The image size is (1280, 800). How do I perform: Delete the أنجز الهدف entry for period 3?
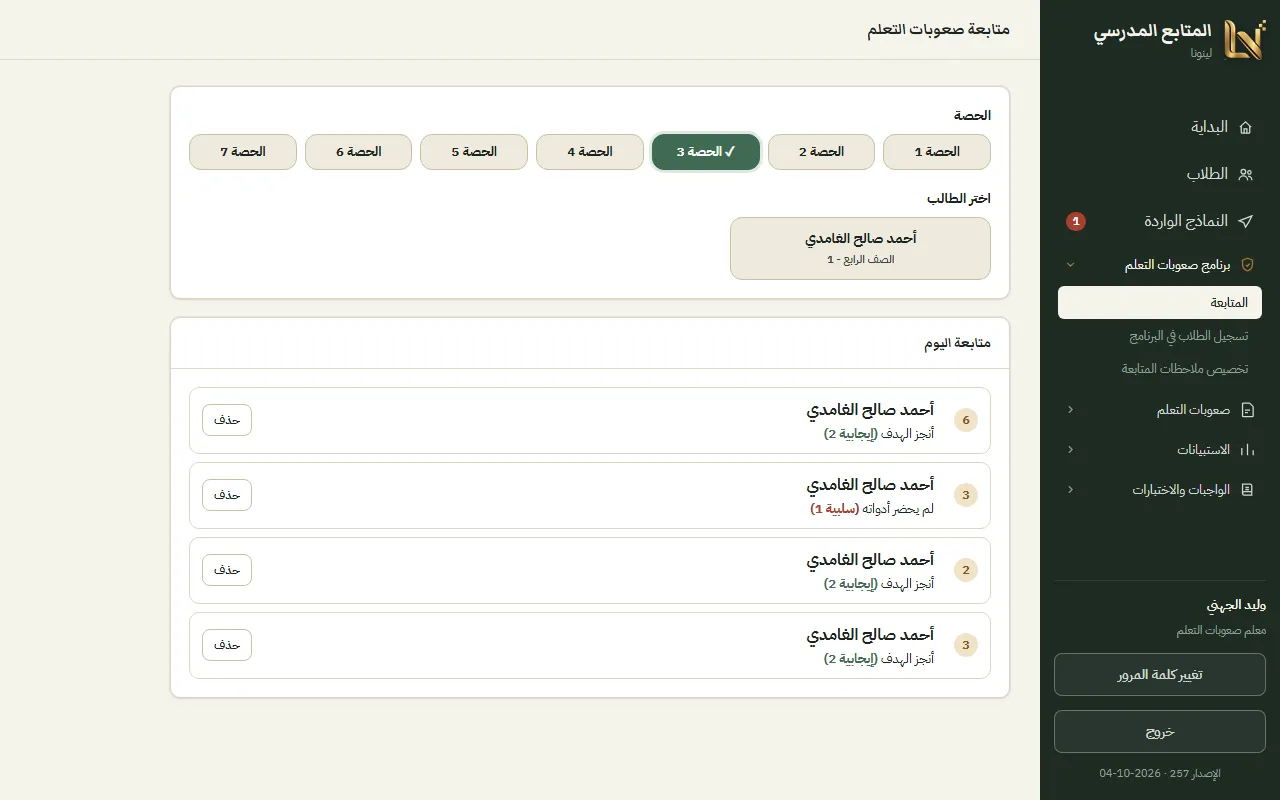point(227,645)
